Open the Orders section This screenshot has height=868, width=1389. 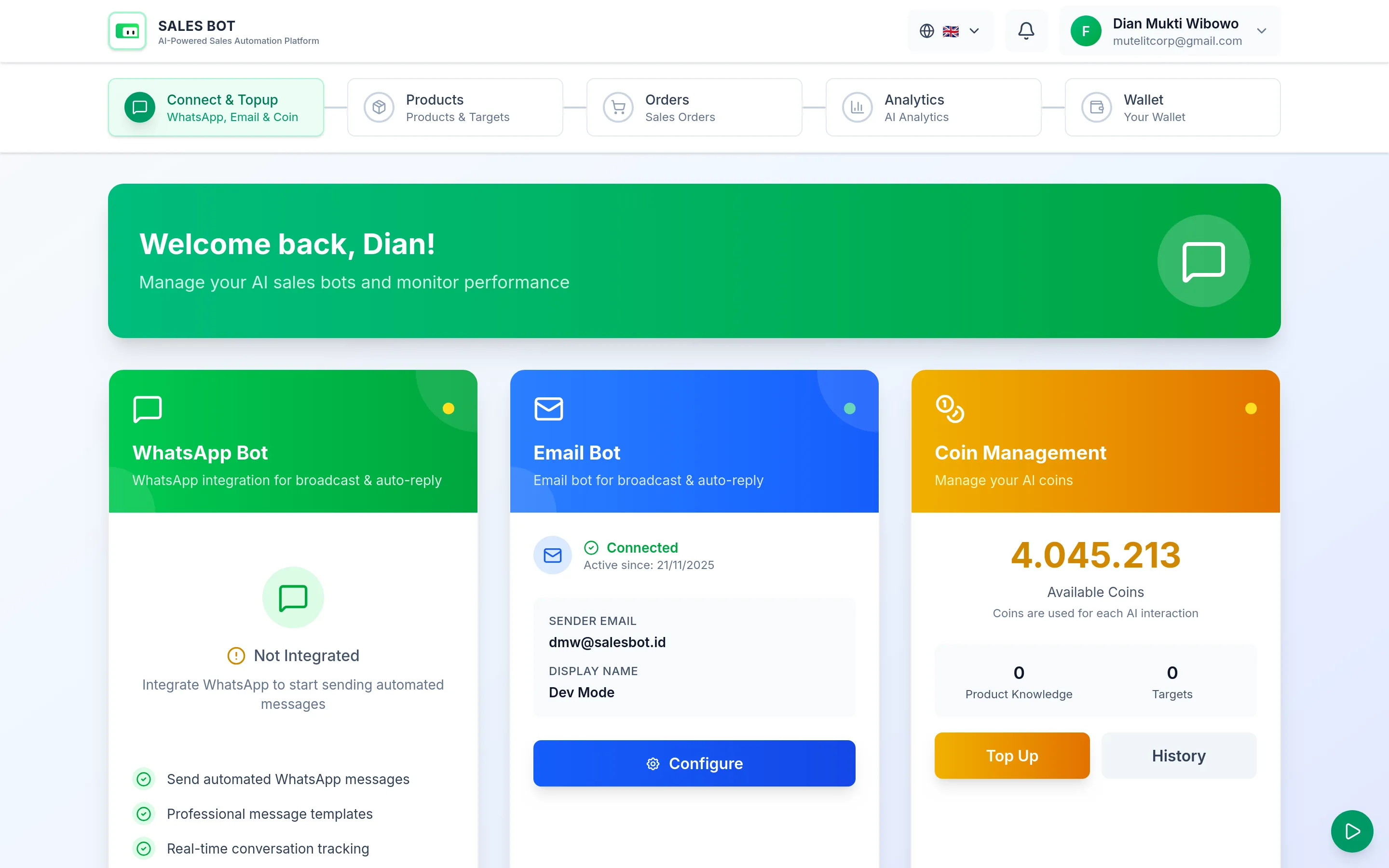(x=694, y=107)
